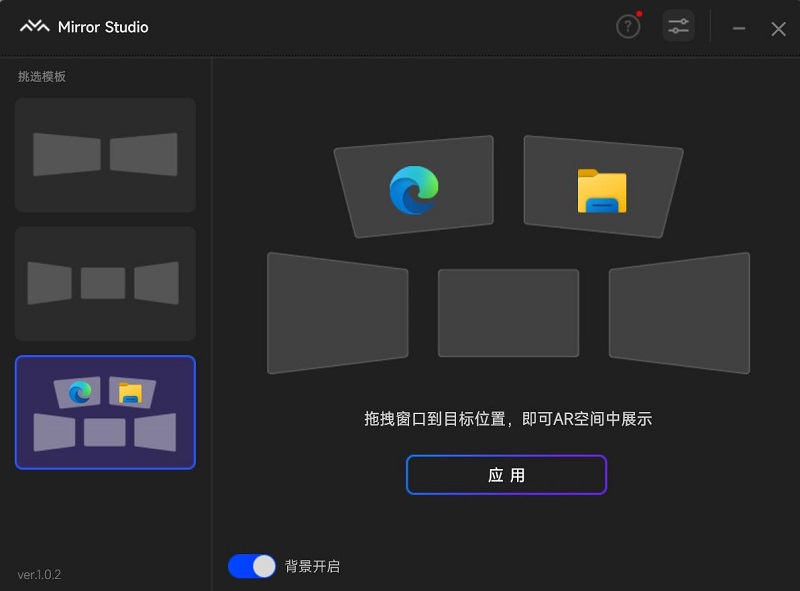
Task: Choose the two-screen template thumbnail
Action: [x=105, y=155]
